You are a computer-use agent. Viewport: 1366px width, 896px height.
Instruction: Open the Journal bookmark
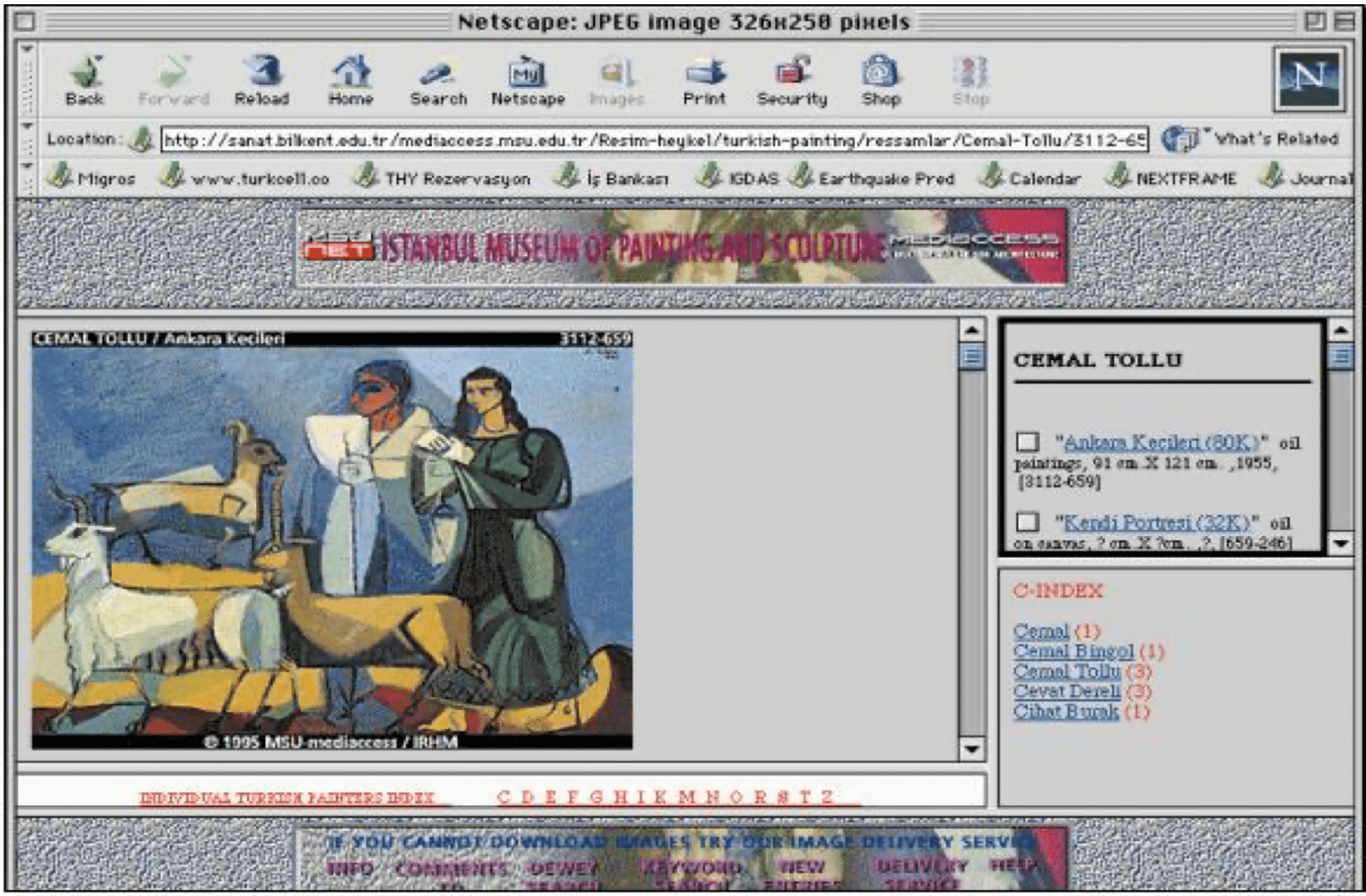(x=1307, y=177)
